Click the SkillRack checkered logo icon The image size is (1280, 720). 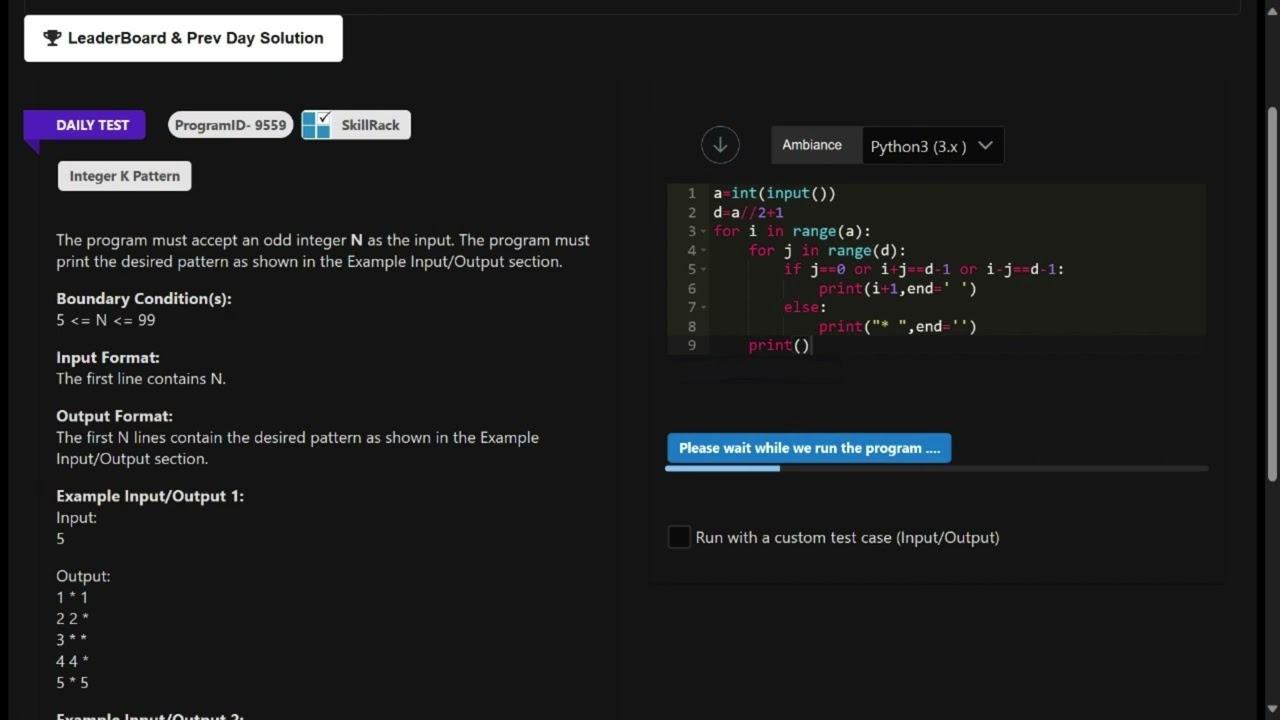click(x=316, y=125)
